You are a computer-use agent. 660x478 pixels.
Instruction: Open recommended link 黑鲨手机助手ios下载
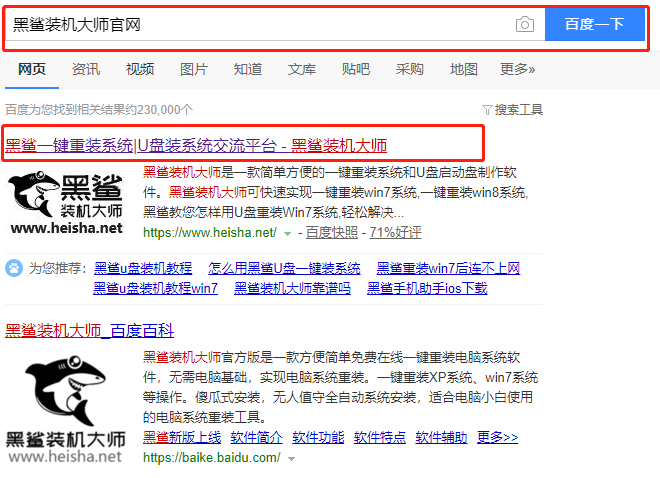(427, 288)
